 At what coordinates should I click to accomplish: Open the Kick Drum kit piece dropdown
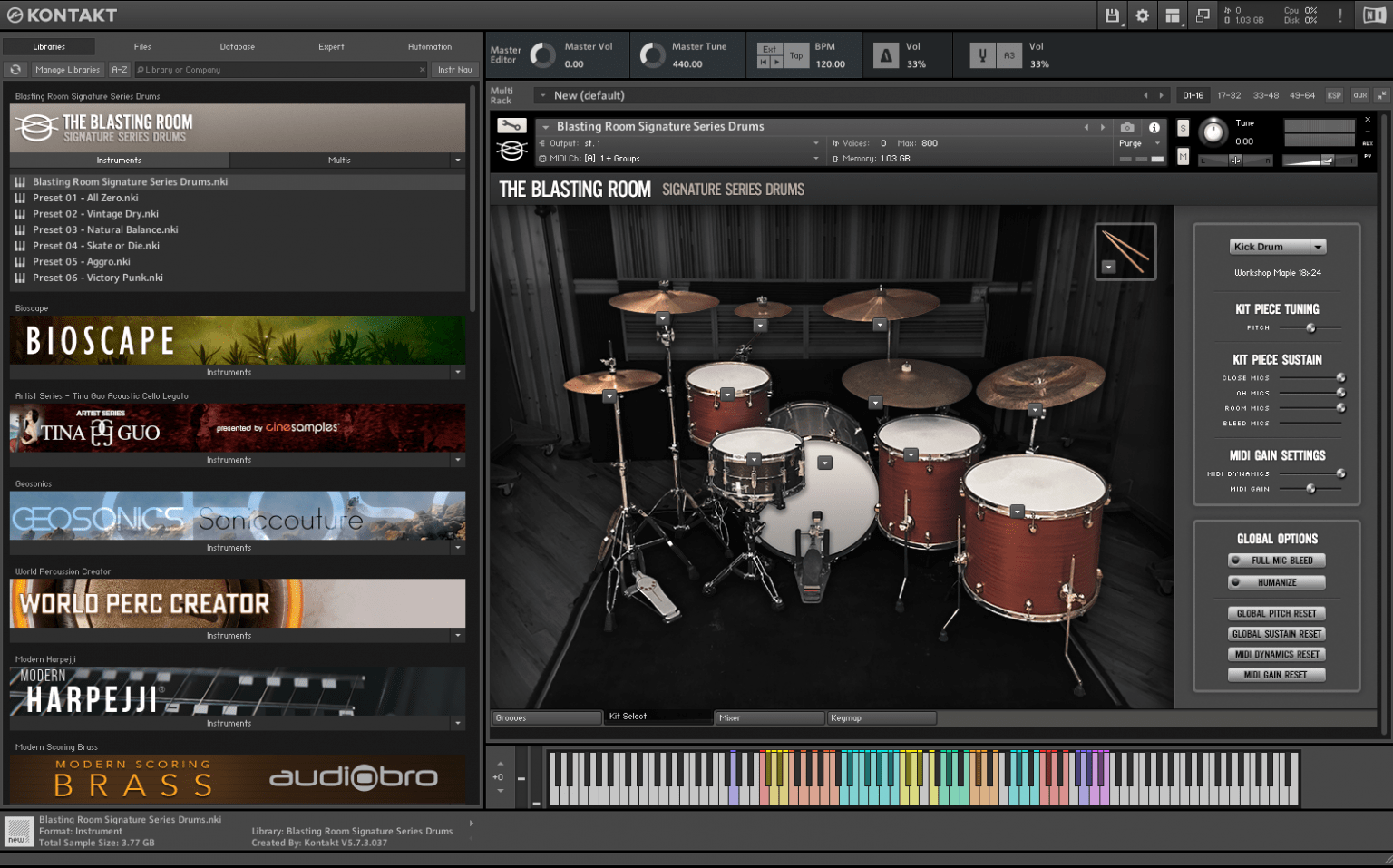[1318, 247]
